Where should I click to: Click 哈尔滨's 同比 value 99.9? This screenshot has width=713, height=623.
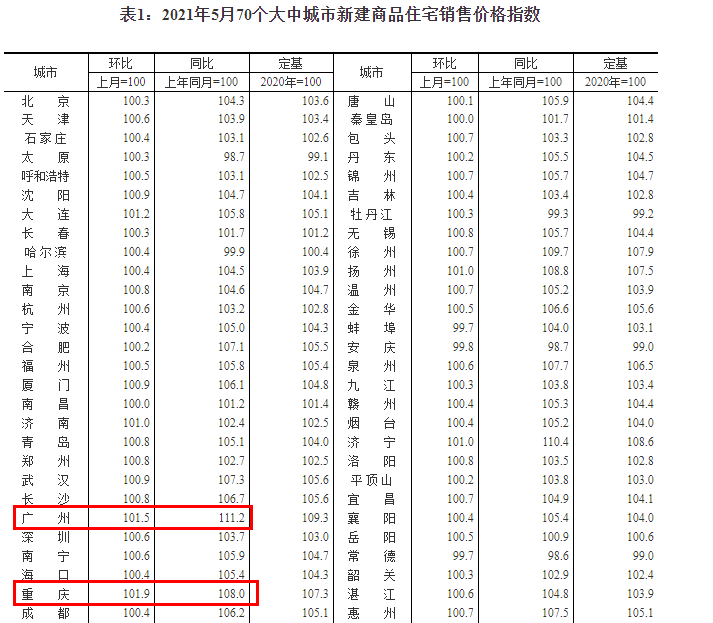[x=234, y=252]
